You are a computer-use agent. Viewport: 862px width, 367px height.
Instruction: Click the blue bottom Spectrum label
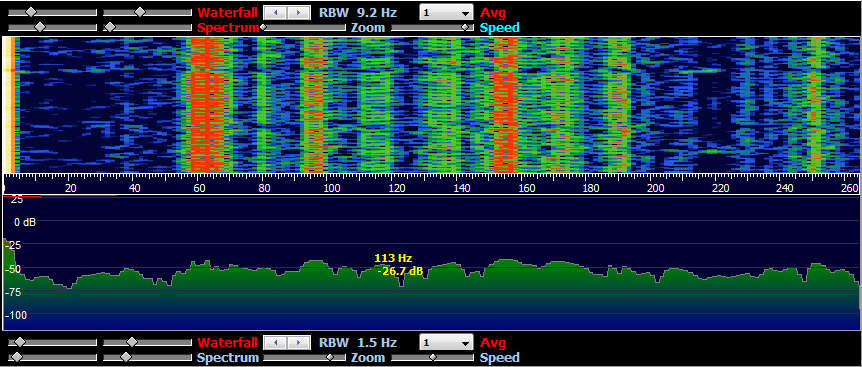click(x=228, y=358)
